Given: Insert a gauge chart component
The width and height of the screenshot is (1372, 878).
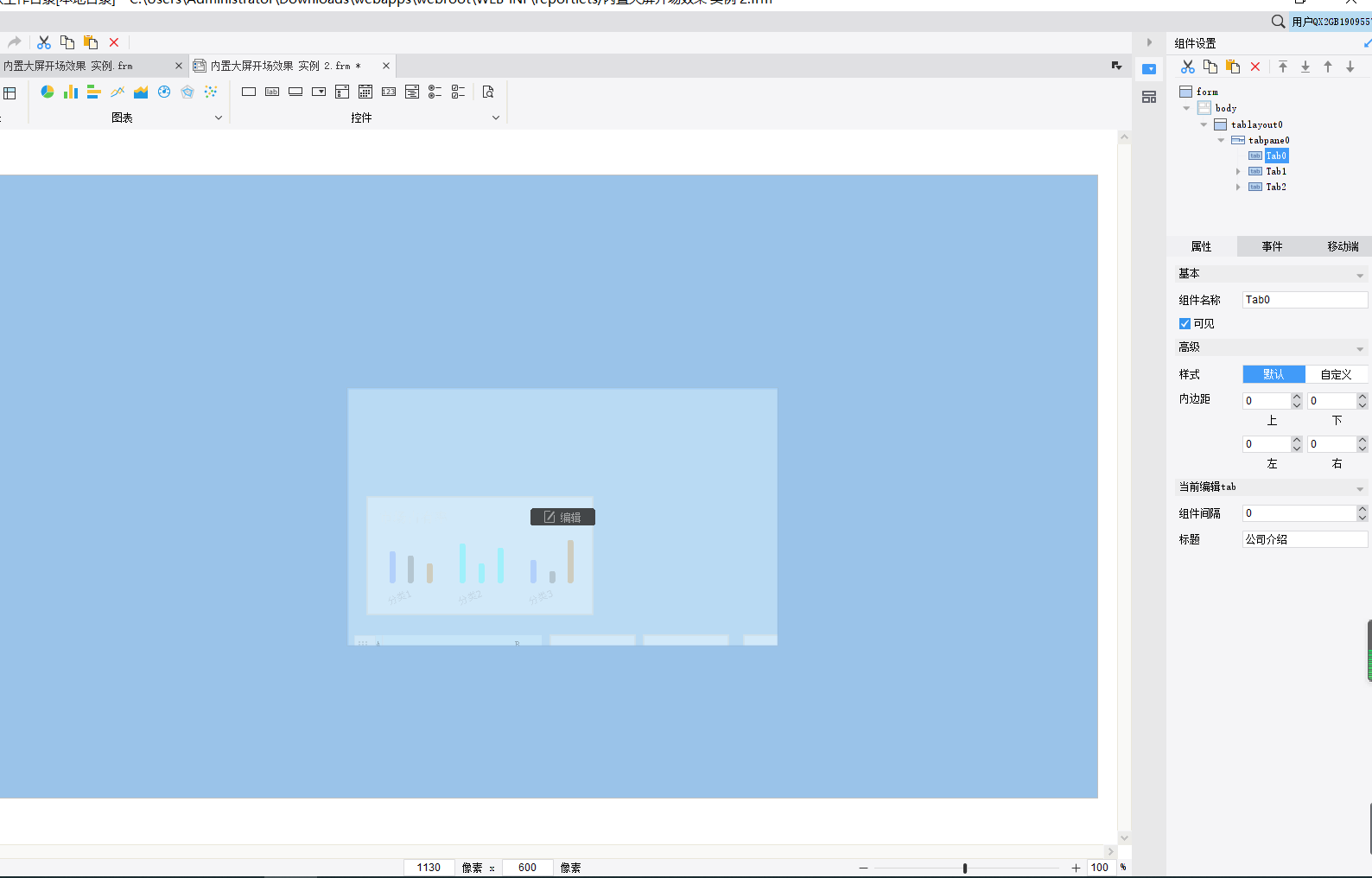Looking at the screenshot, I should coord(164,92).
